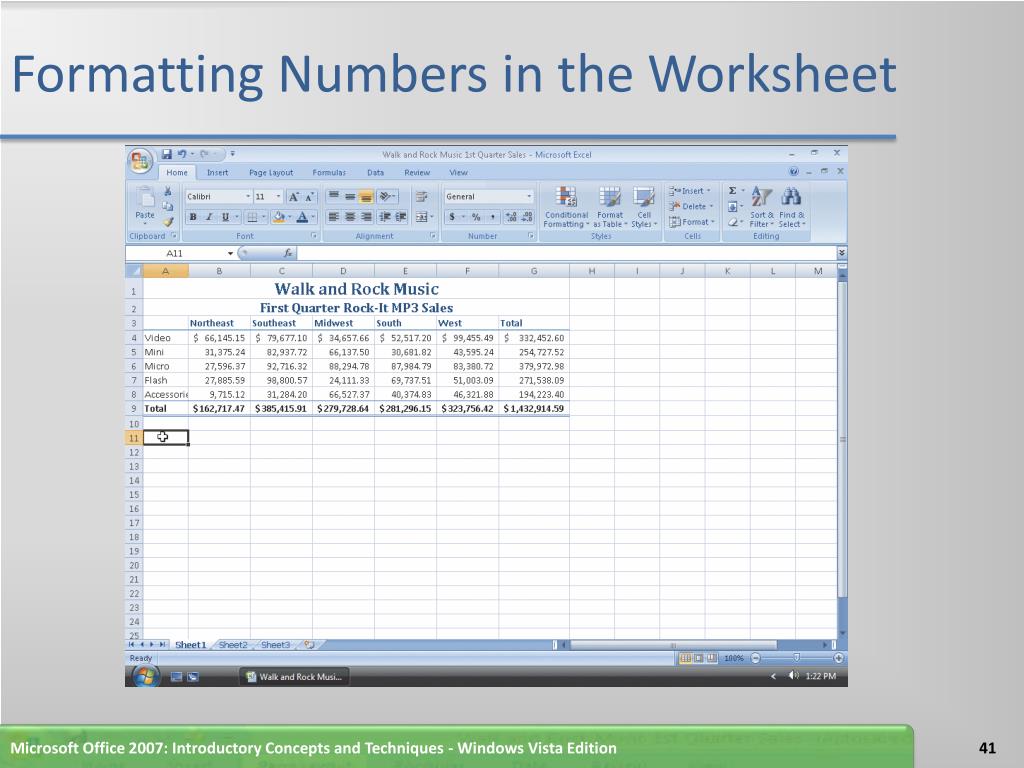Click the Accounting Number Format dollar button
1024x768 pixels.
[452, 217]
